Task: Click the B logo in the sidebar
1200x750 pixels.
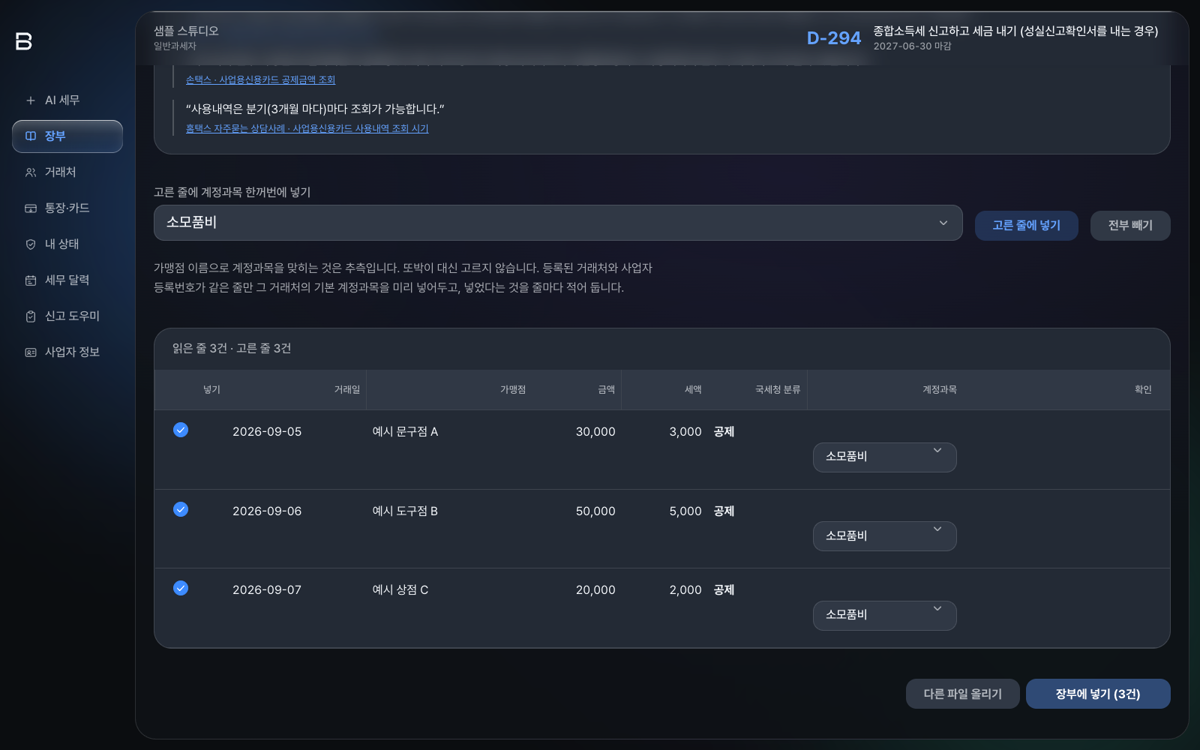Action: 24,41
